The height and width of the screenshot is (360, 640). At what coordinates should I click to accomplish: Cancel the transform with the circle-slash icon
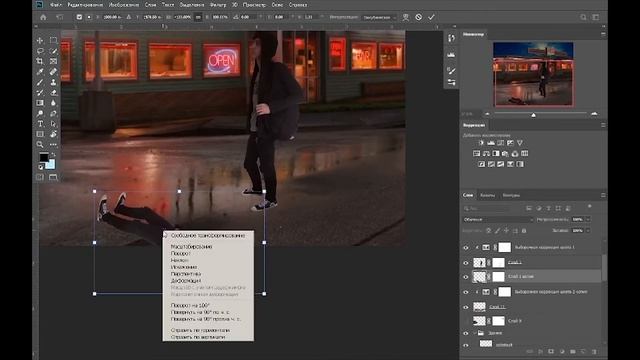[x=418, y=17]
